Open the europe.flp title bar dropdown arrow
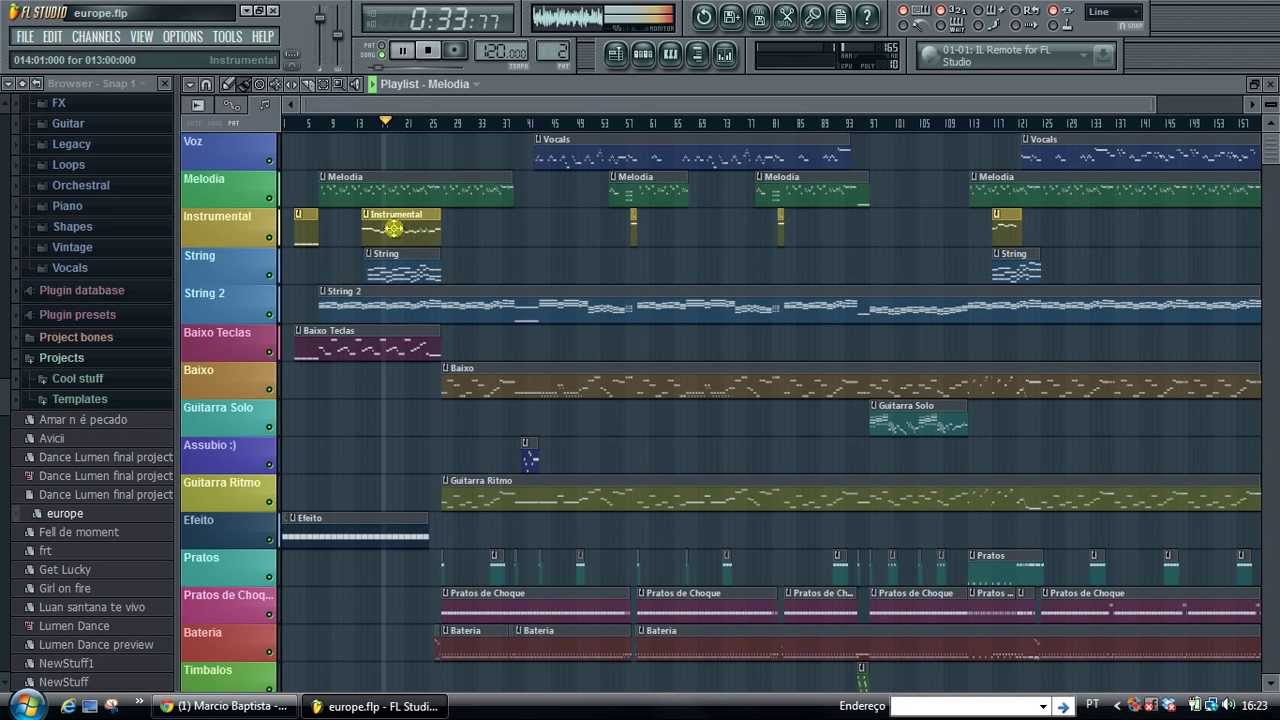Screen dimensions: 1280x720 247,11
